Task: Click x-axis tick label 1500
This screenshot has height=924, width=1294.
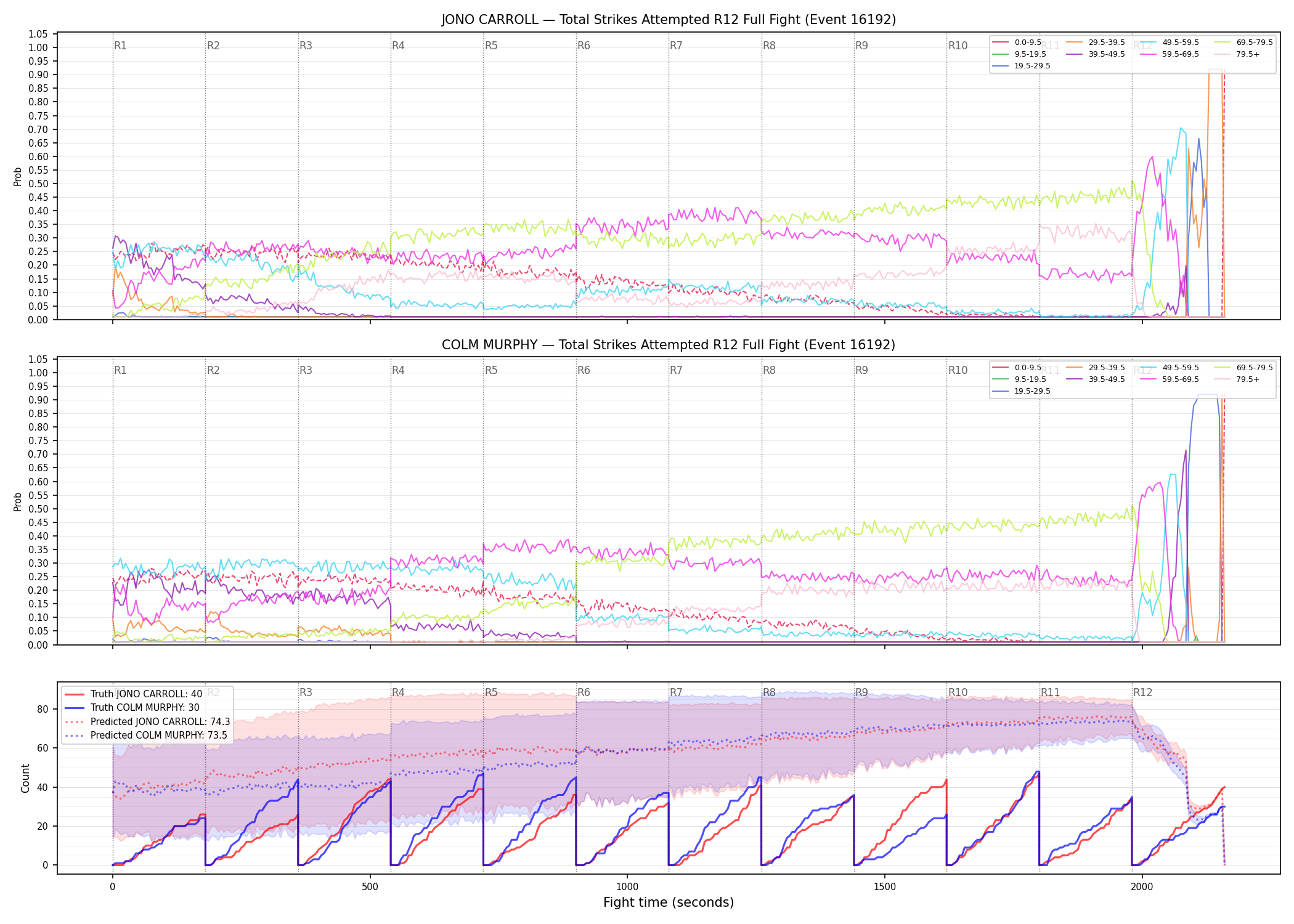Action: tap(885, 887)
